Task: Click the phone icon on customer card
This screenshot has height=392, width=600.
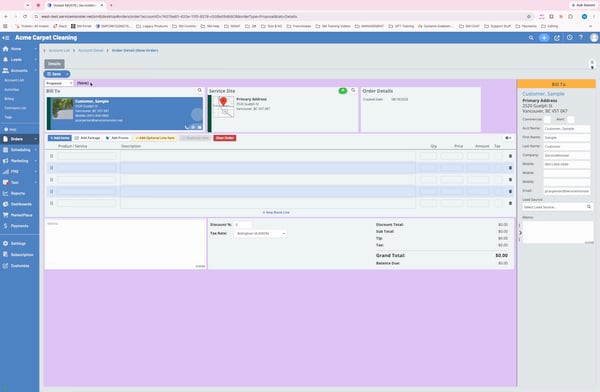Action: (187, 127)
